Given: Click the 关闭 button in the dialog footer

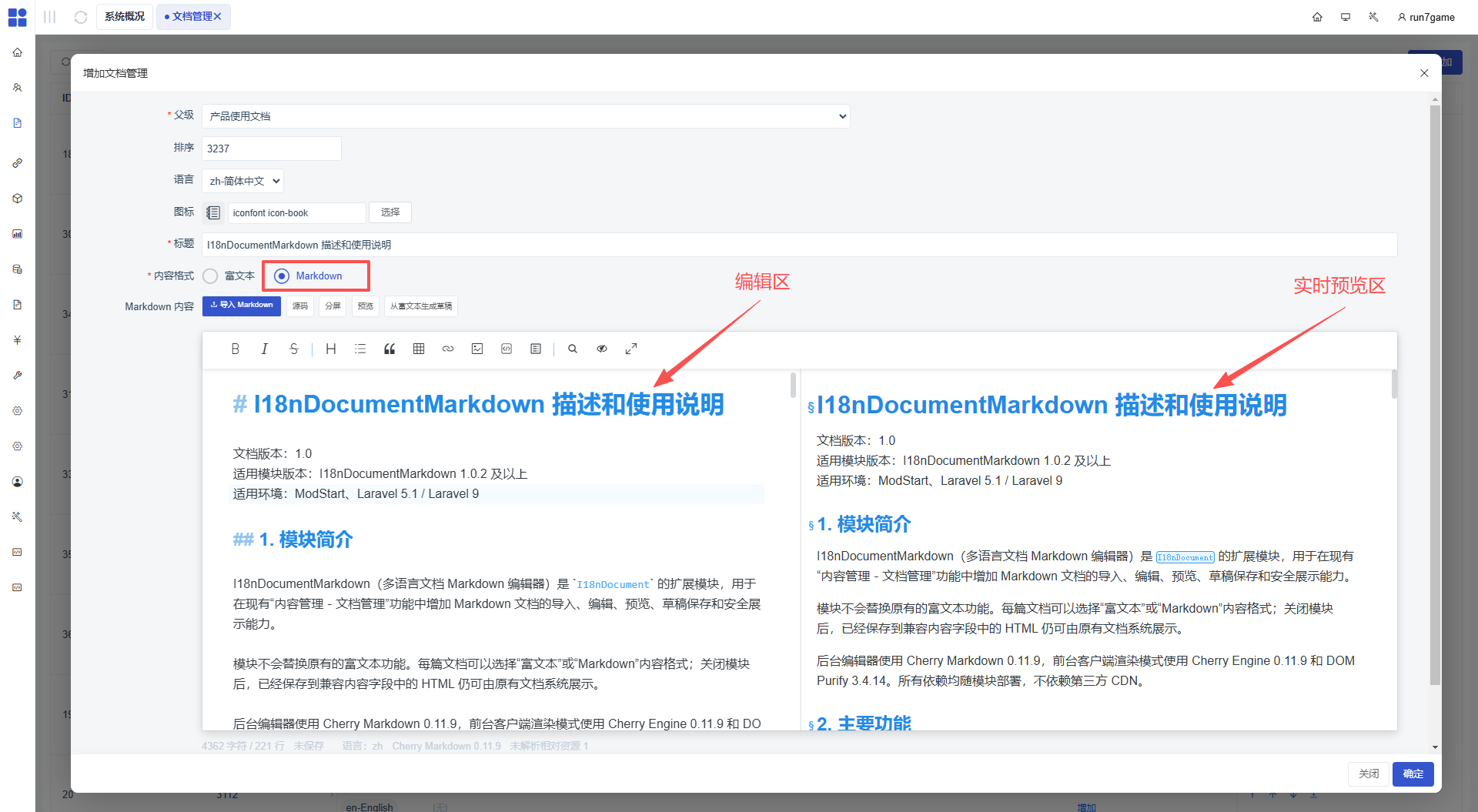Looking at the screenshot, I should click(x=1369, y=774).
